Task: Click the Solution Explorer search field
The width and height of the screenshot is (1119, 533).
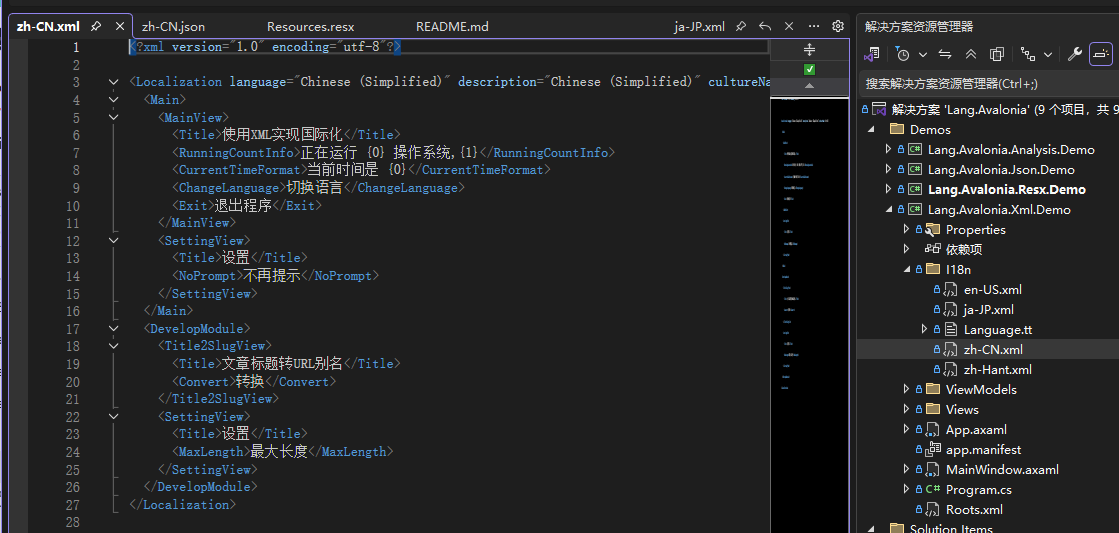Action: (988, 84)
